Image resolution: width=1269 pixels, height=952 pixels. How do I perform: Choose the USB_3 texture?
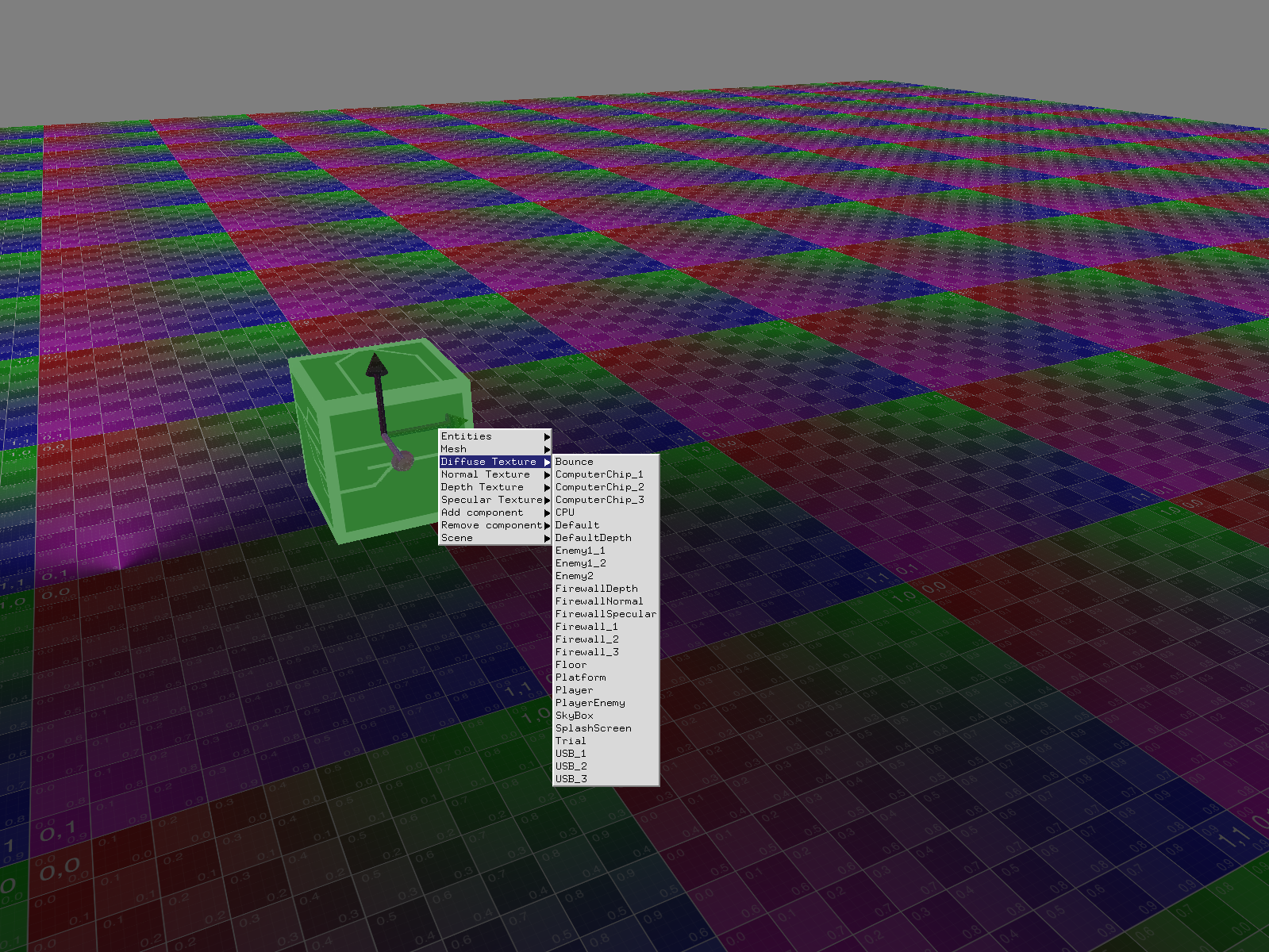(x=571, y=779)
